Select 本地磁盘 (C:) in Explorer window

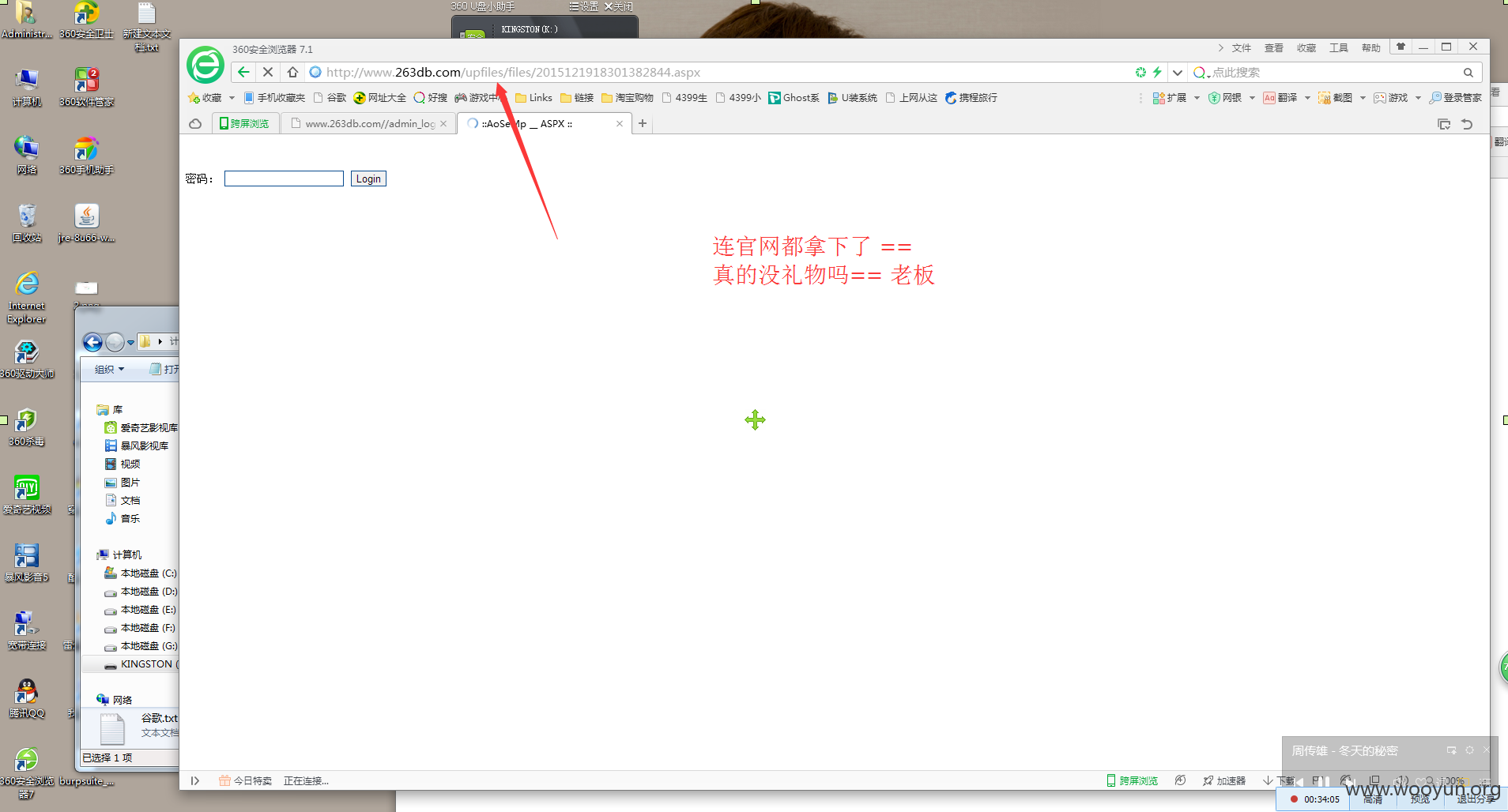click(x=141, y=573)
